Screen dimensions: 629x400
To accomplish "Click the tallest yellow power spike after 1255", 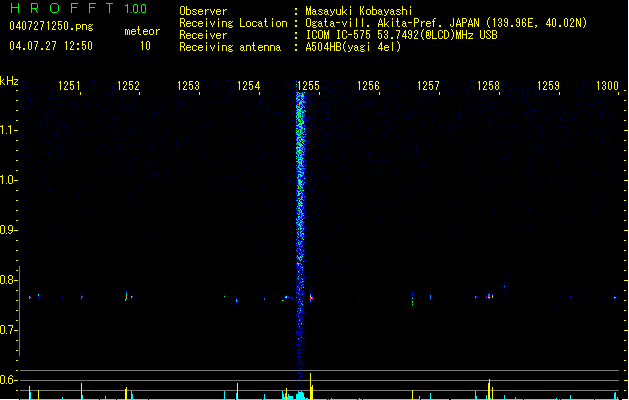I will pos(311,386).
